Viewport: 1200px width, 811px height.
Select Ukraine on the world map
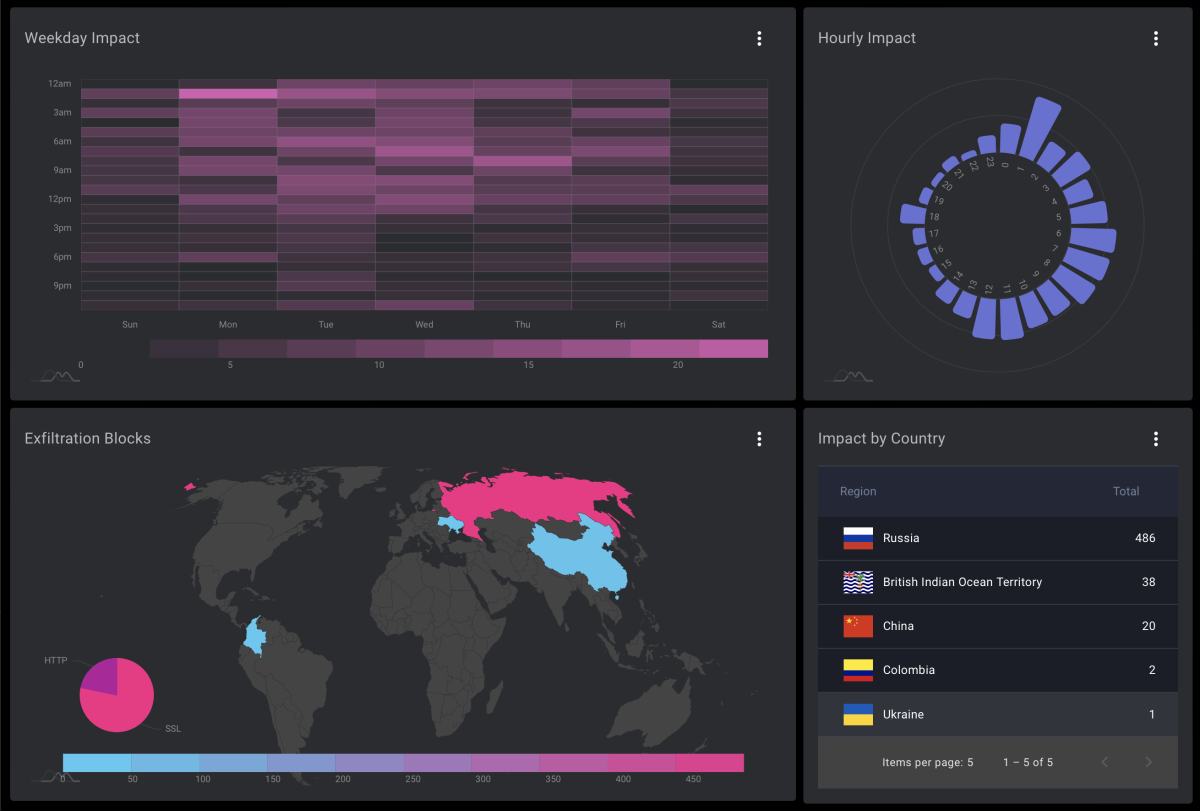[451, 523]
